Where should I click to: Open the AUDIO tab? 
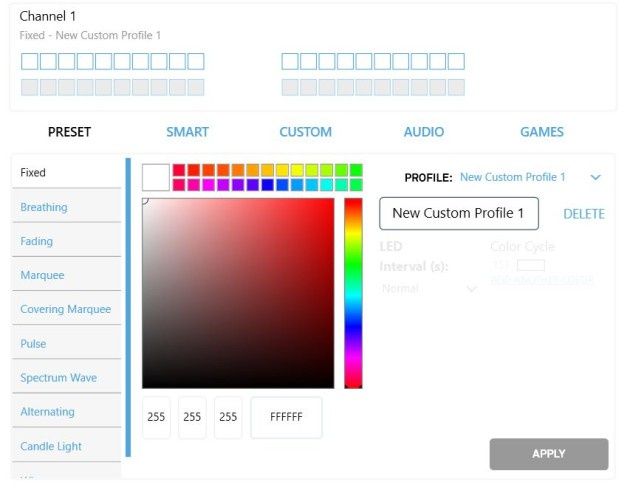point(423,132)
